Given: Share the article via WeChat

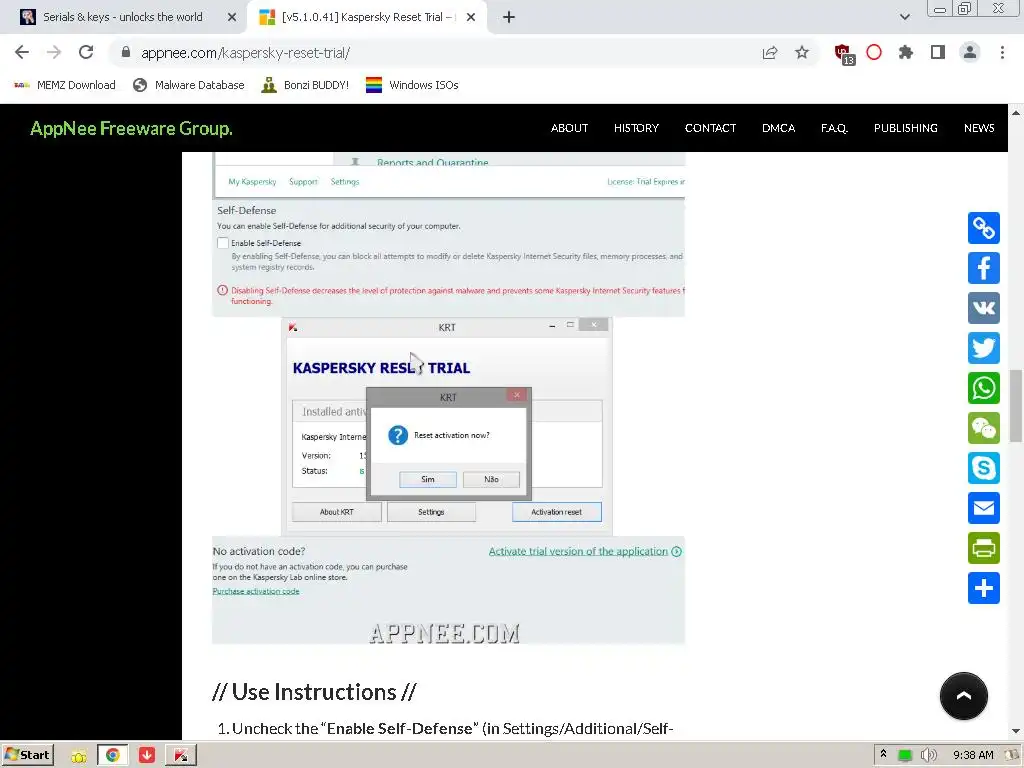Looking at the screenshot, I should (x=984, y=428).
